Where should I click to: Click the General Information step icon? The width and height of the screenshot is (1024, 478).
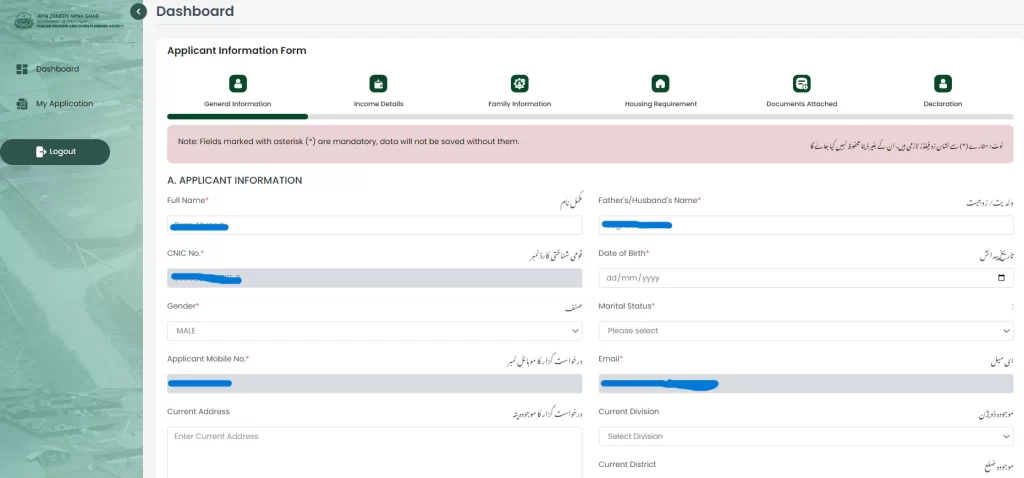pyautogui.click(x=238, y=84)
